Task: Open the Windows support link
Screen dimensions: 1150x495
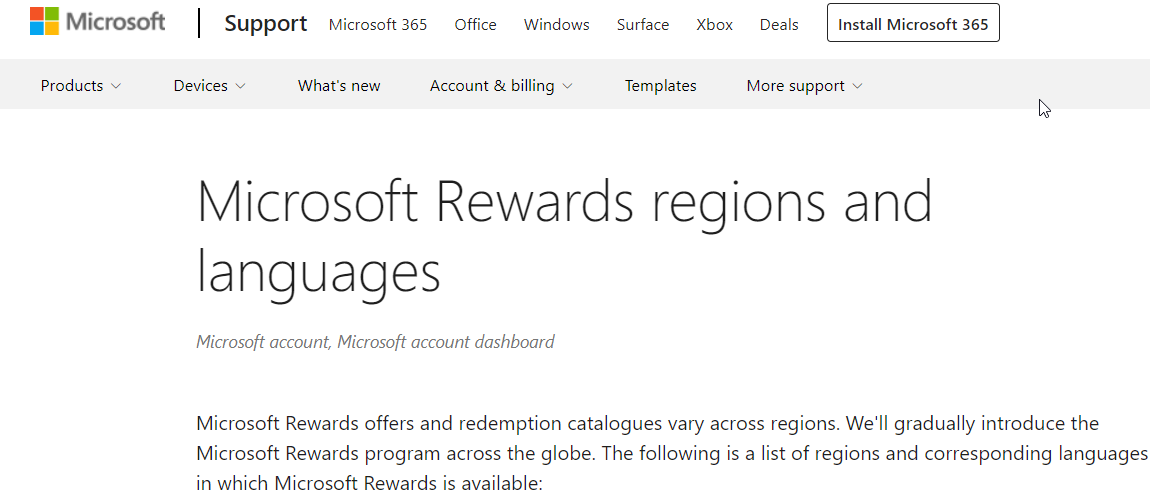Action: point(557,24)
